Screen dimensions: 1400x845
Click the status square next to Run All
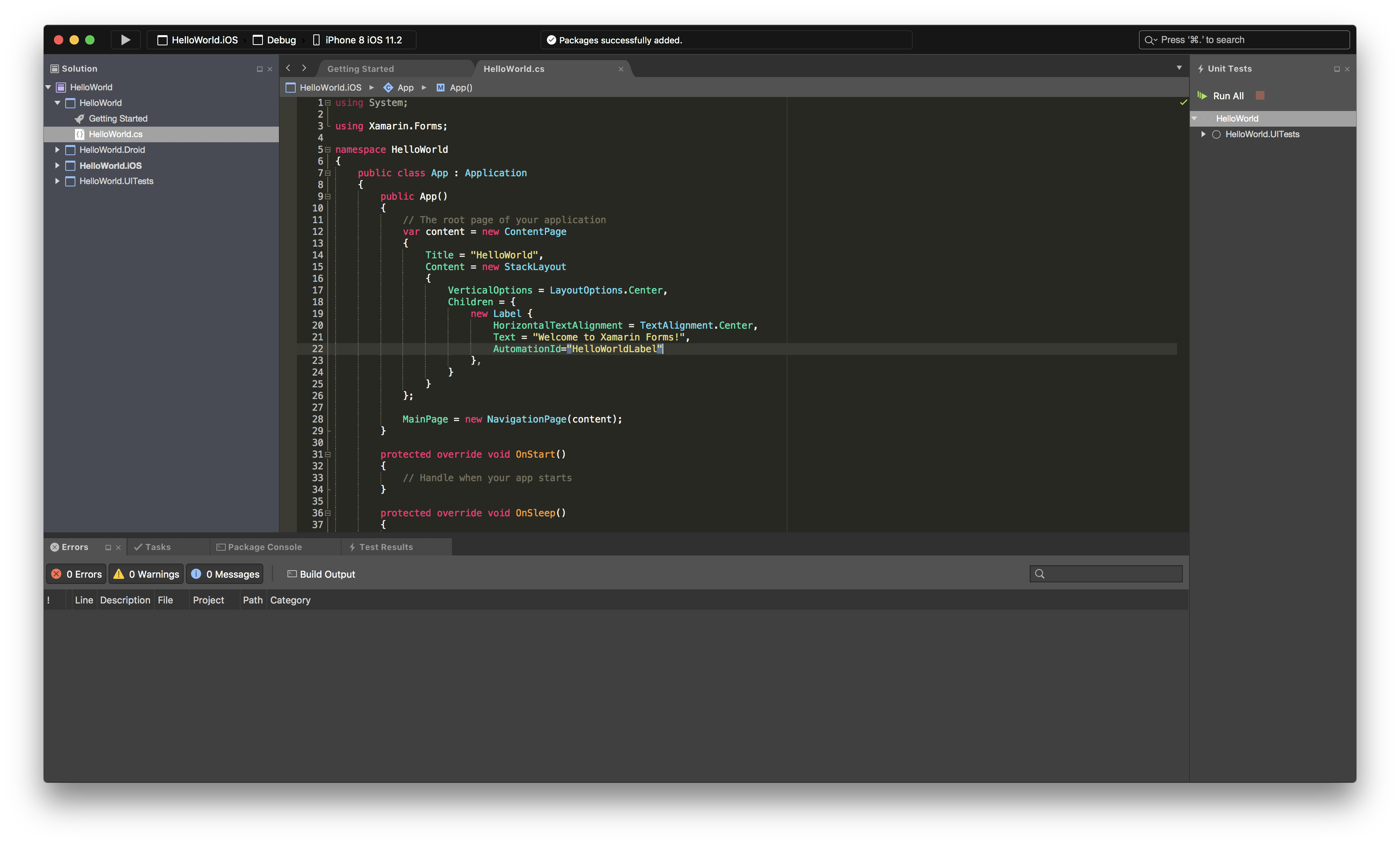pyautogui.click(x=1260, y=95)
